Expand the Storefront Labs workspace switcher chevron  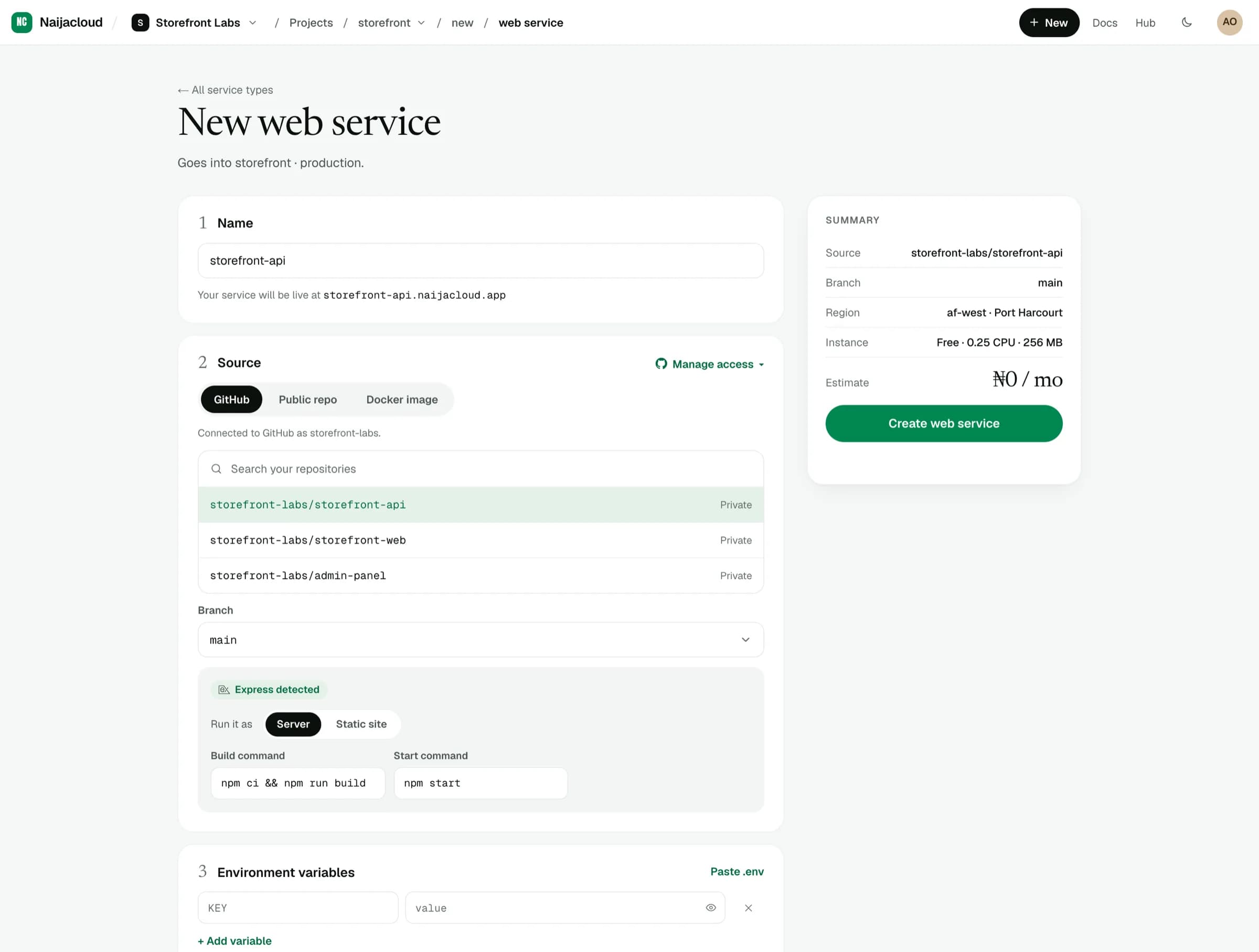253,23
